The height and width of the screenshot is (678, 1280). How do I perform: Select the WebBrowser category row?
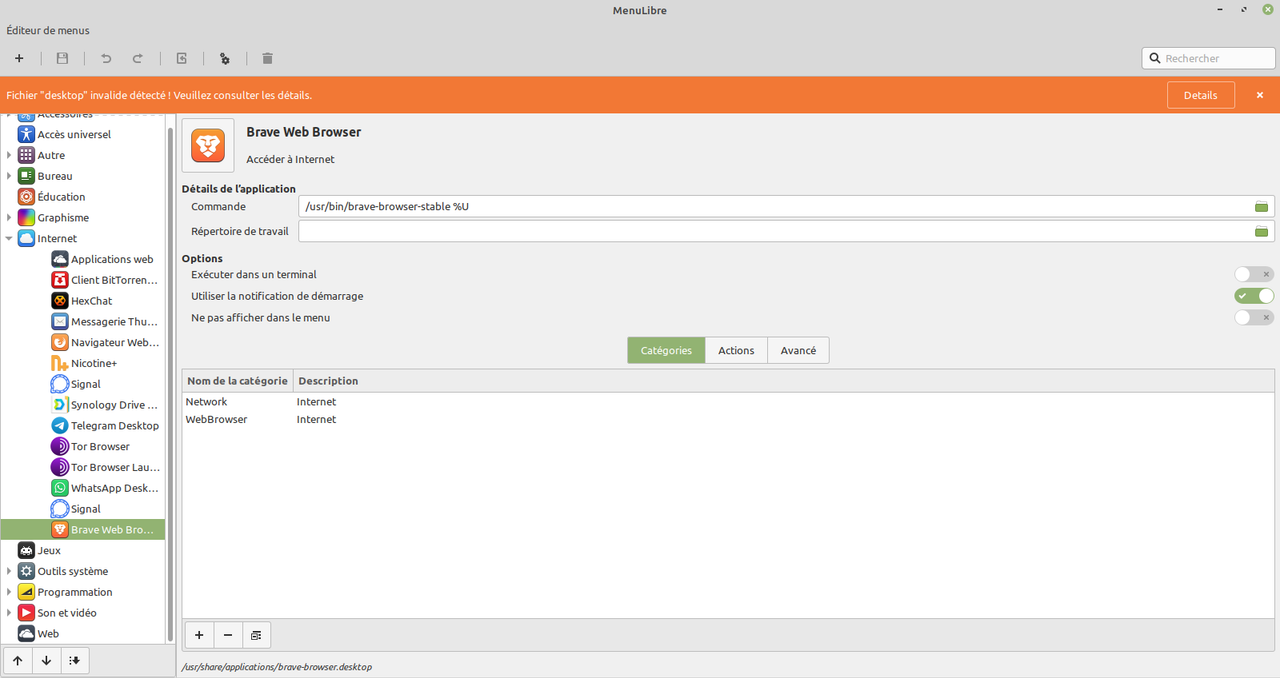pyautogui.click(x=728, y=420)
